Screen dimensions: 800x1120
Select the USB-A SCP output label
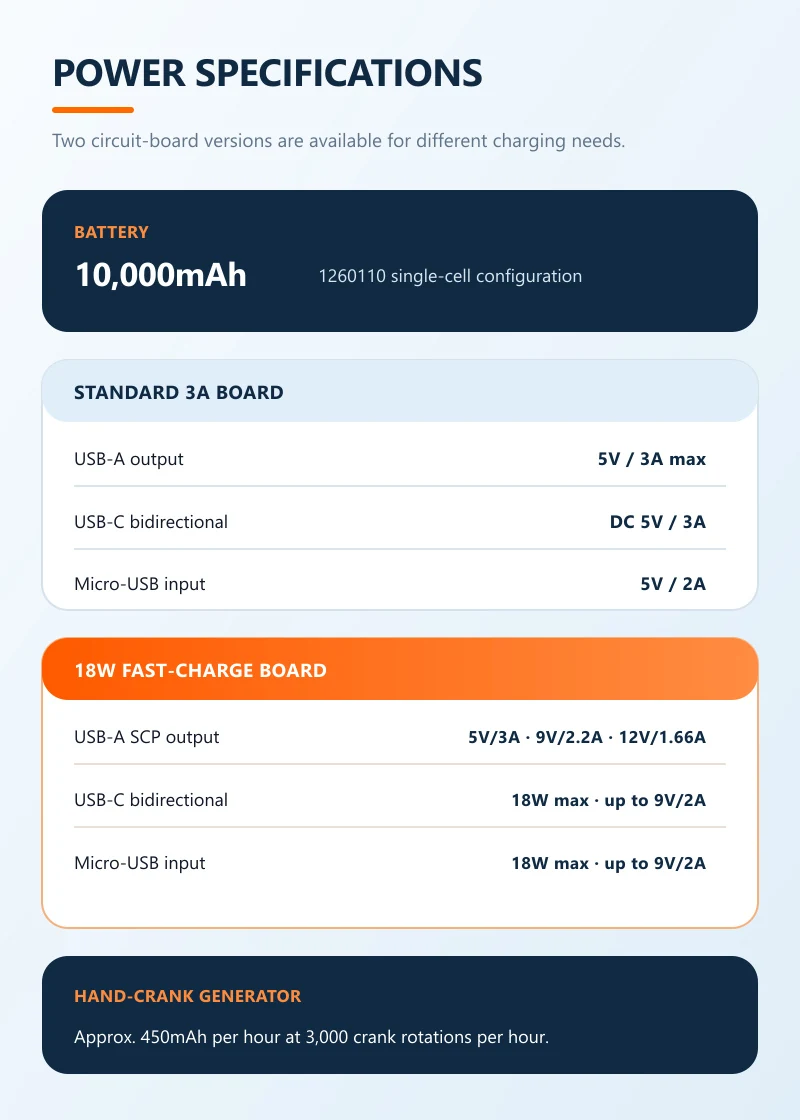coord(146,737)
